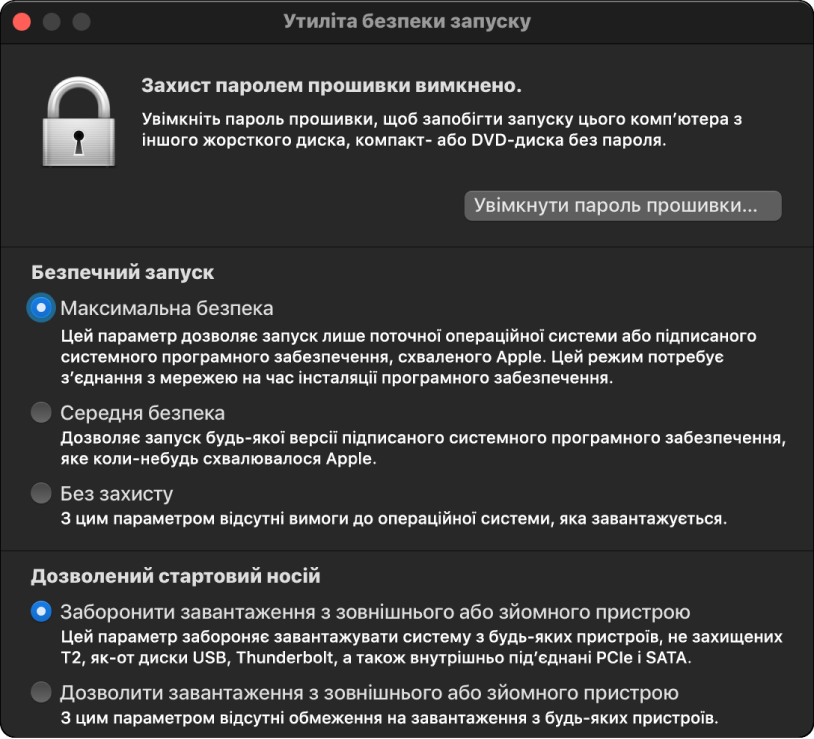Click the firmware lock padlock icon
The width and height of the screenshot is (814, 739).
coord(80,122)
